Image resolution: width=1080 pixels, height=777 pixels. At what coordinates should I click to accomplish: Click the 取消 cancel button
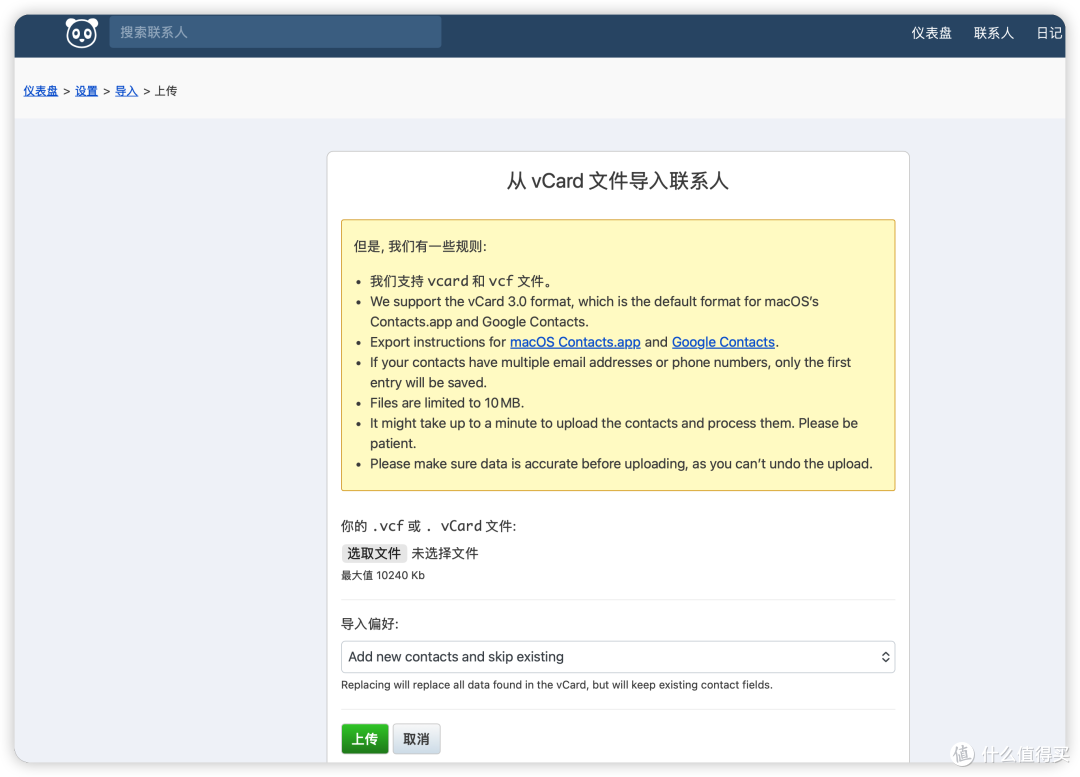click(416, 739)
